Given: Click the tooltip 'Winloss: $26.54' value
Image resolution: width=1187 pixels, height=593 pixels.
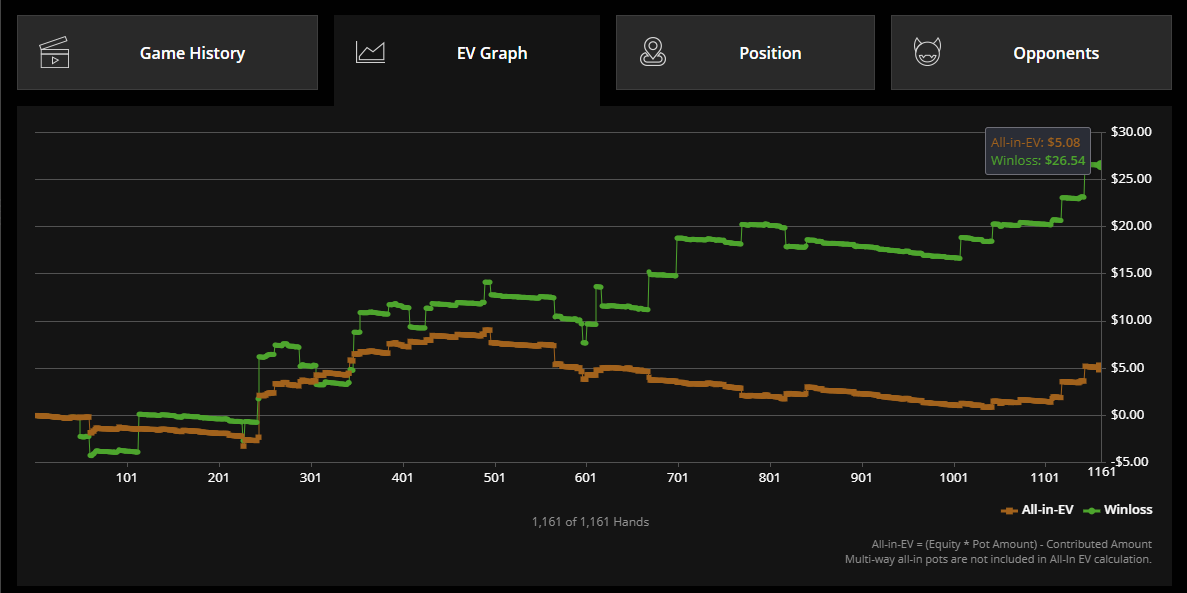Looking at the screenshot, I should point(1038,161).
